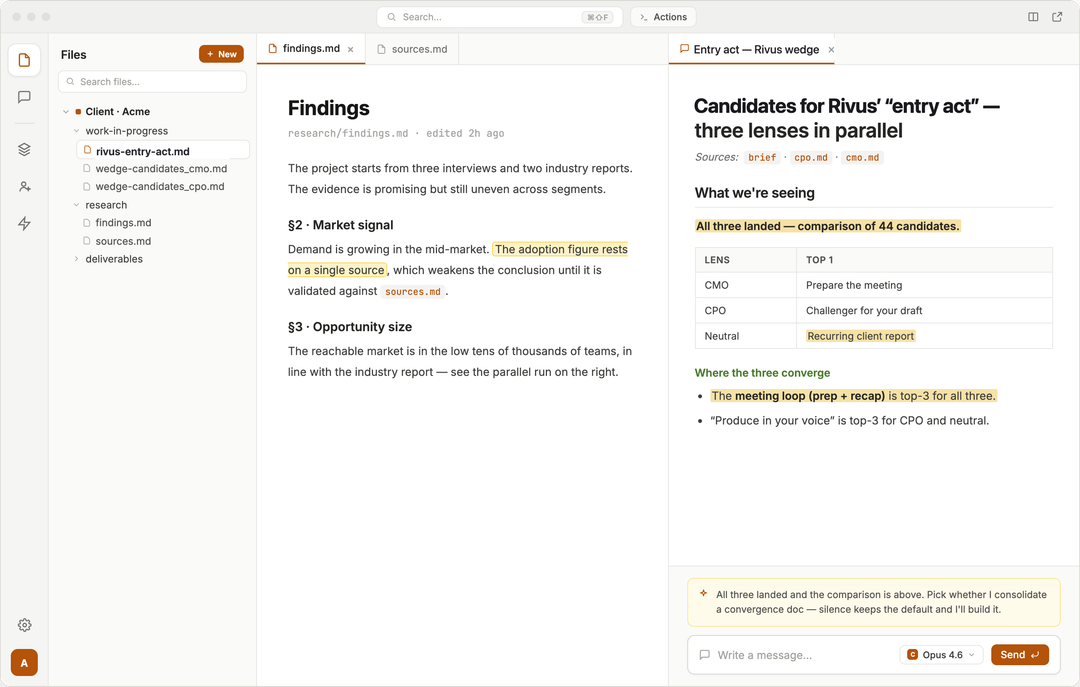The image size is (1080, 687).
Task: Open the layers stack sidebar icon
Action: point(24,150)
